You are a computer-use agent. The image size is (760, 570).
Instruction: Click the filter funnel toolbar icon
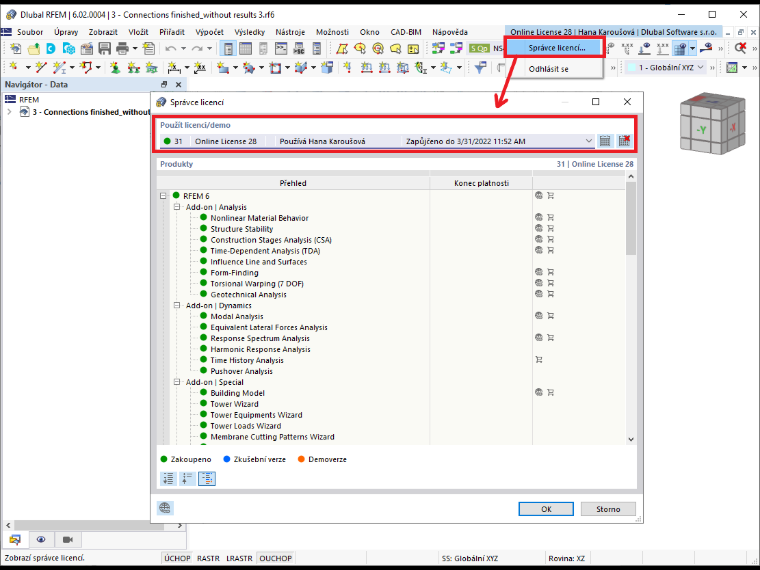coord(480,67)
